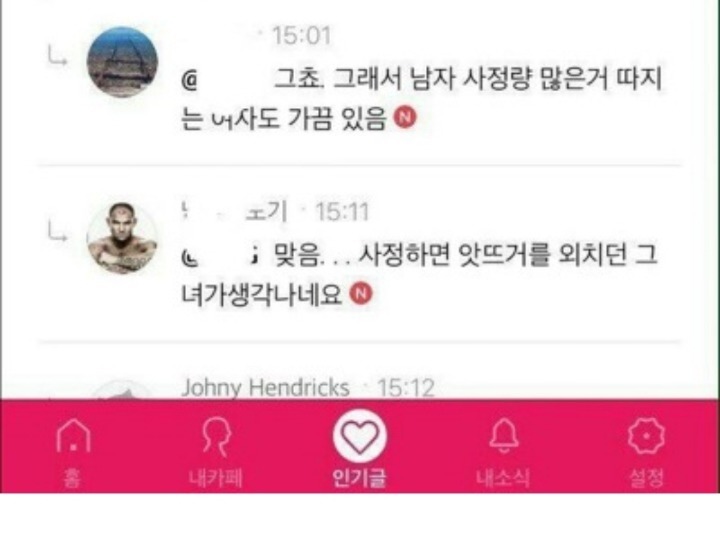720x556 pixels.
Task: Open the settings gear icon
Action: coord(646,436)
